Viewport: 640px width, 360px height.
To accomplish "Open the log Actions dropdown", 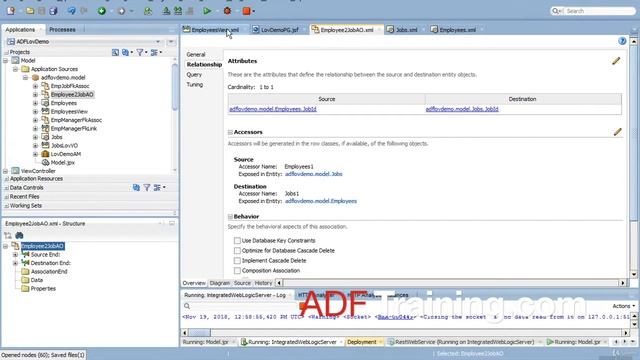I will [x=624, y=306].
